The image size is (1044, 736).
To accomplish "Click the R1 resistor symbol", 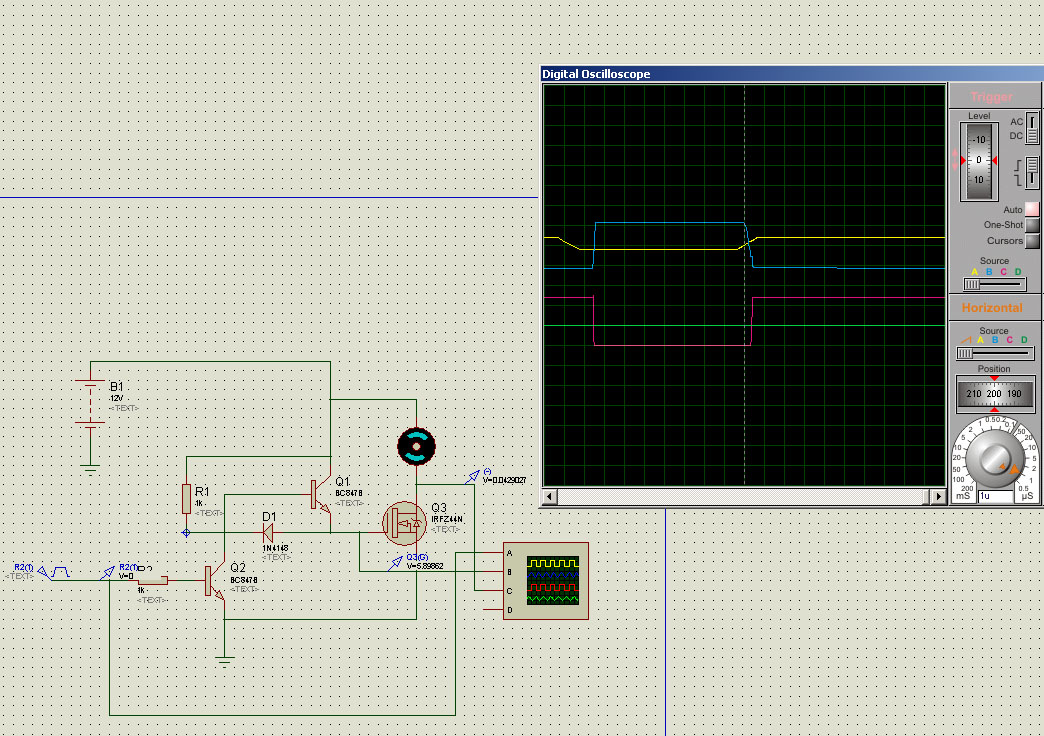I will [x=186, y=497].
